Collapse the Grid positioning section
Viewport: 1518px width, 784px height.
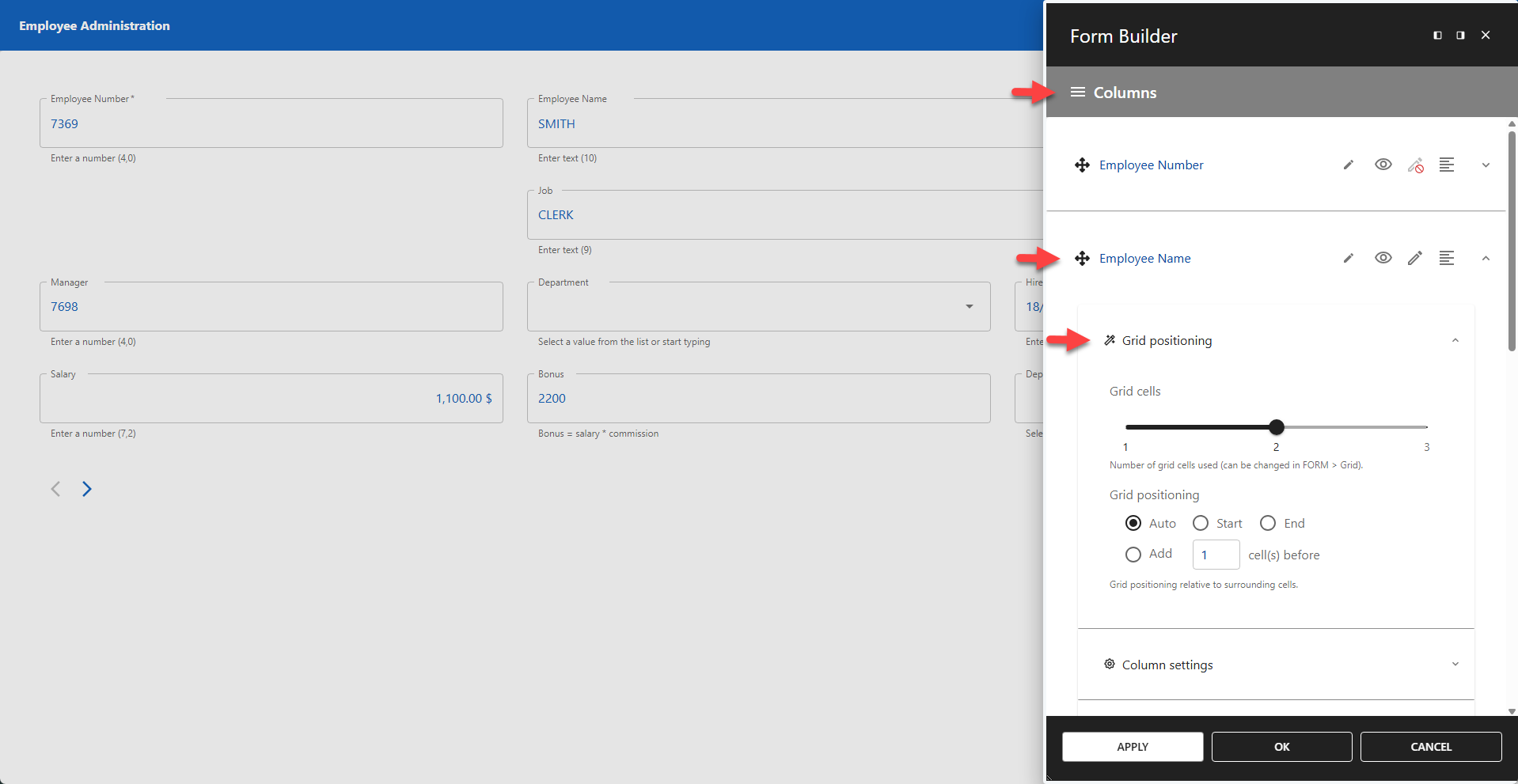1455,339
